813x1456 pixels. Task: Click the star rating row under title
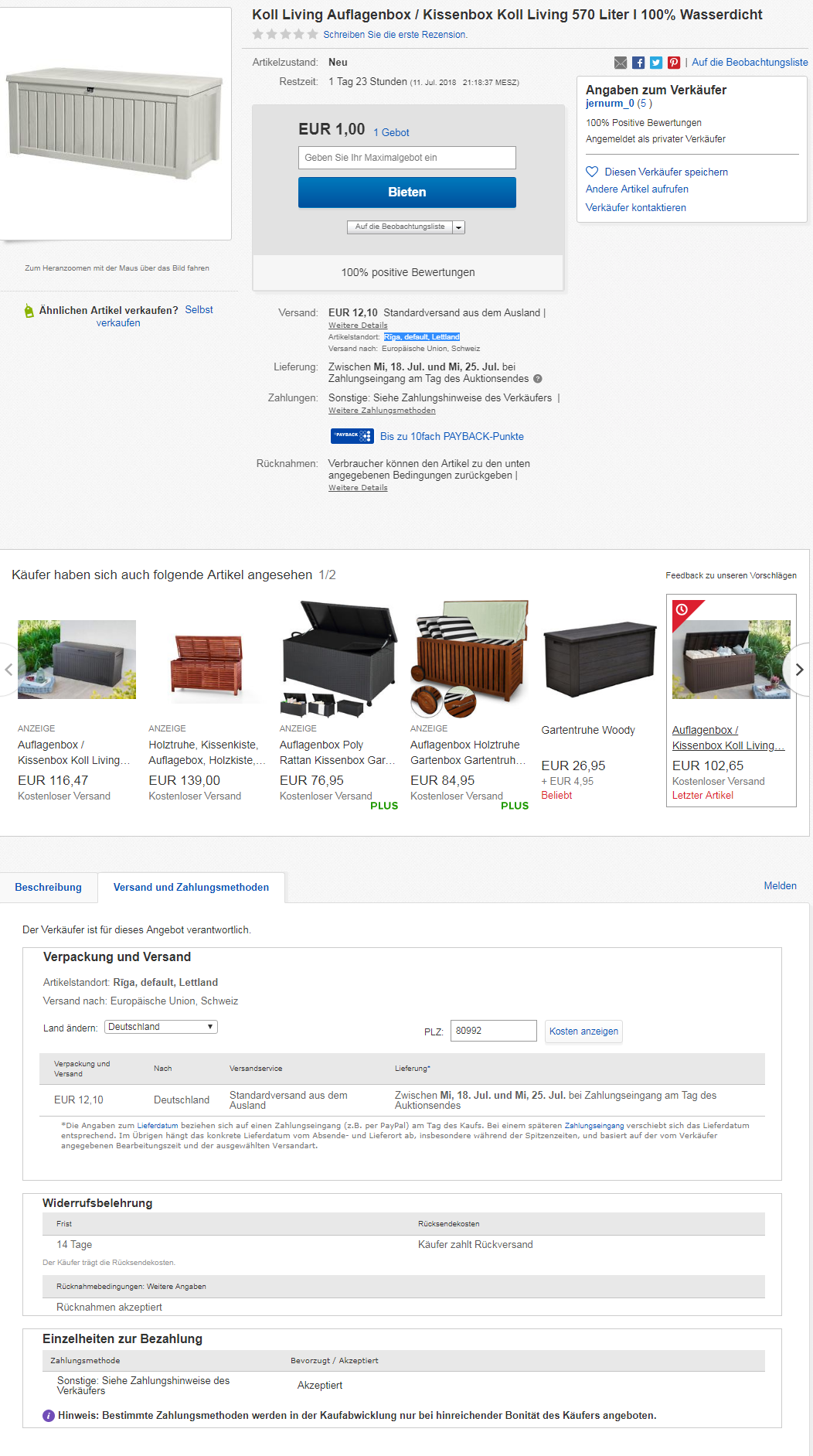click(x=285, y=34)
